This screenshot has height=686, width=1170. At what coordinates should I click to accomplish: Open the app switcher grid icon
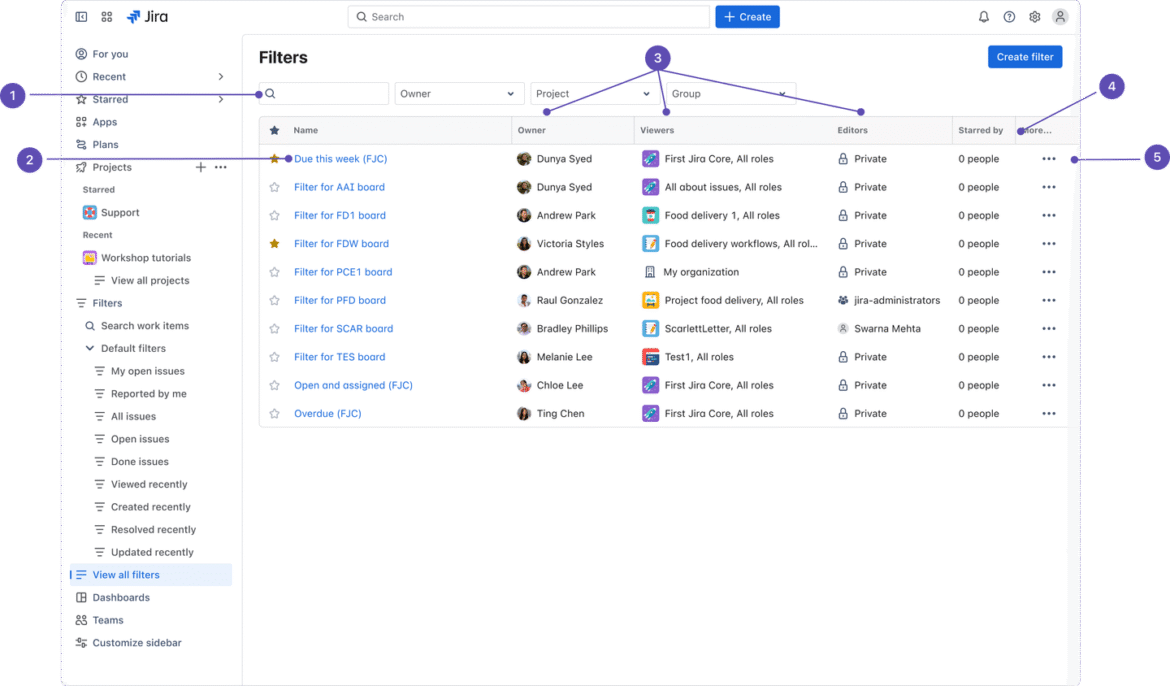click(x=107, y=17)
